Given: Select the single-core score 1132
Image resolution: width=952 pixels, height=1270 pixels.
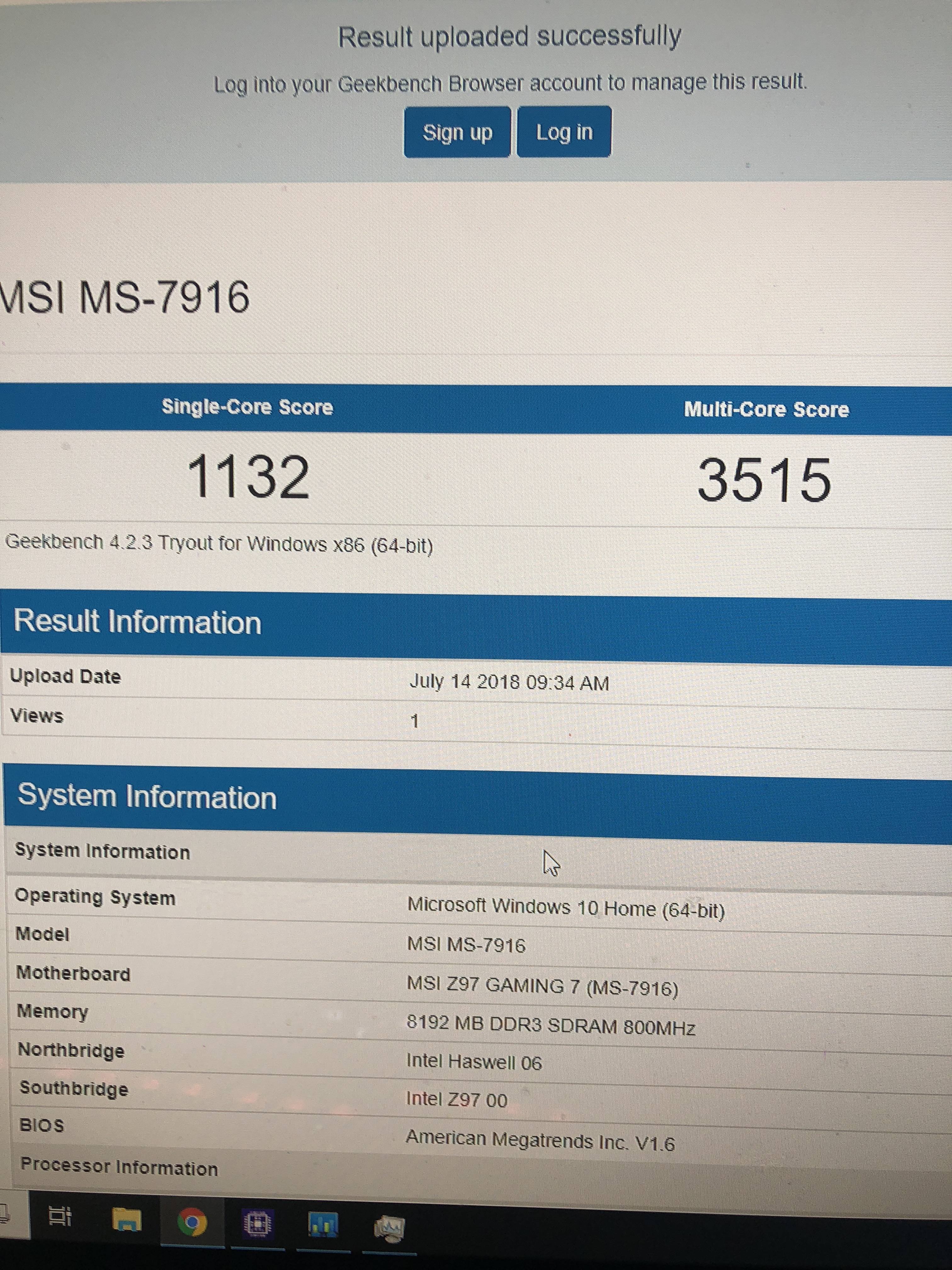Looking at the screenshot, I should click(x=248, y=476).
